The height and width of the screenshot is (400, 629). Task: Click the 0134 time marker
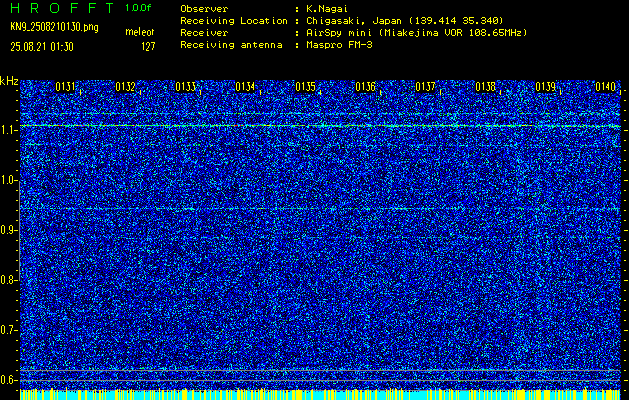pos(245,87)
